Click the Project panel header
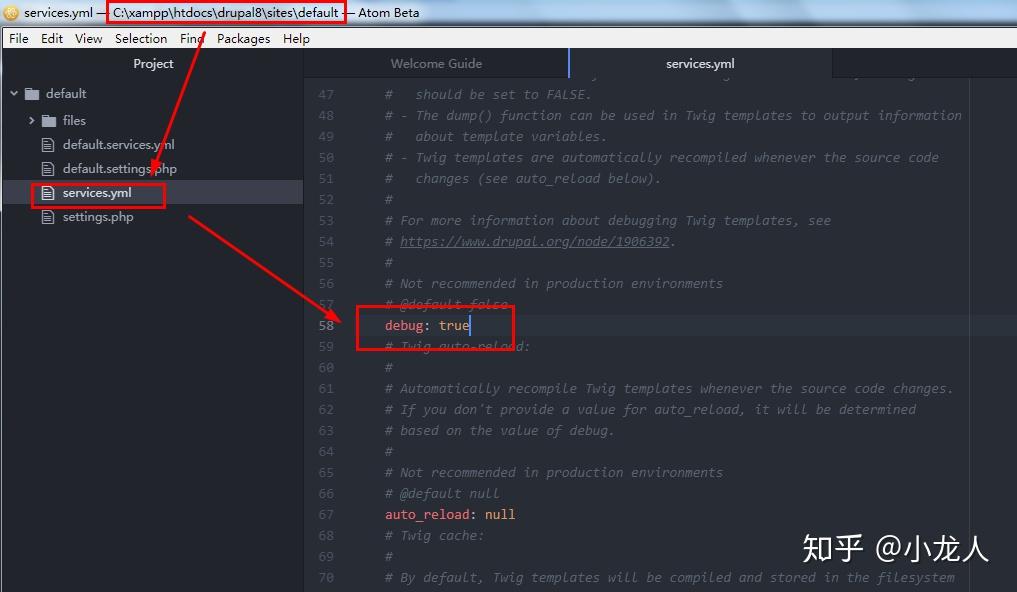Screen dimensions: 1017x592 coord(153,64)
